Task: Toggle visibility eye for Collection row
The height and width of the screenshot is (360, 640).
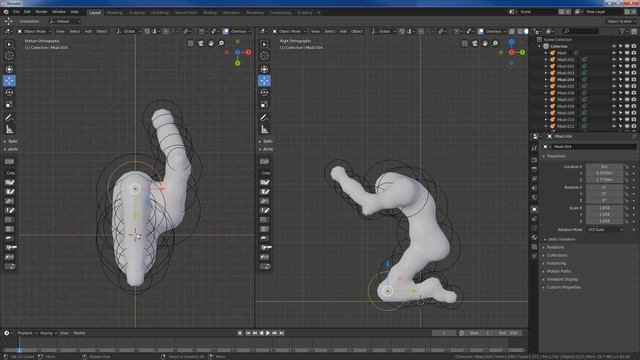Action: click(x=613, y=47)
